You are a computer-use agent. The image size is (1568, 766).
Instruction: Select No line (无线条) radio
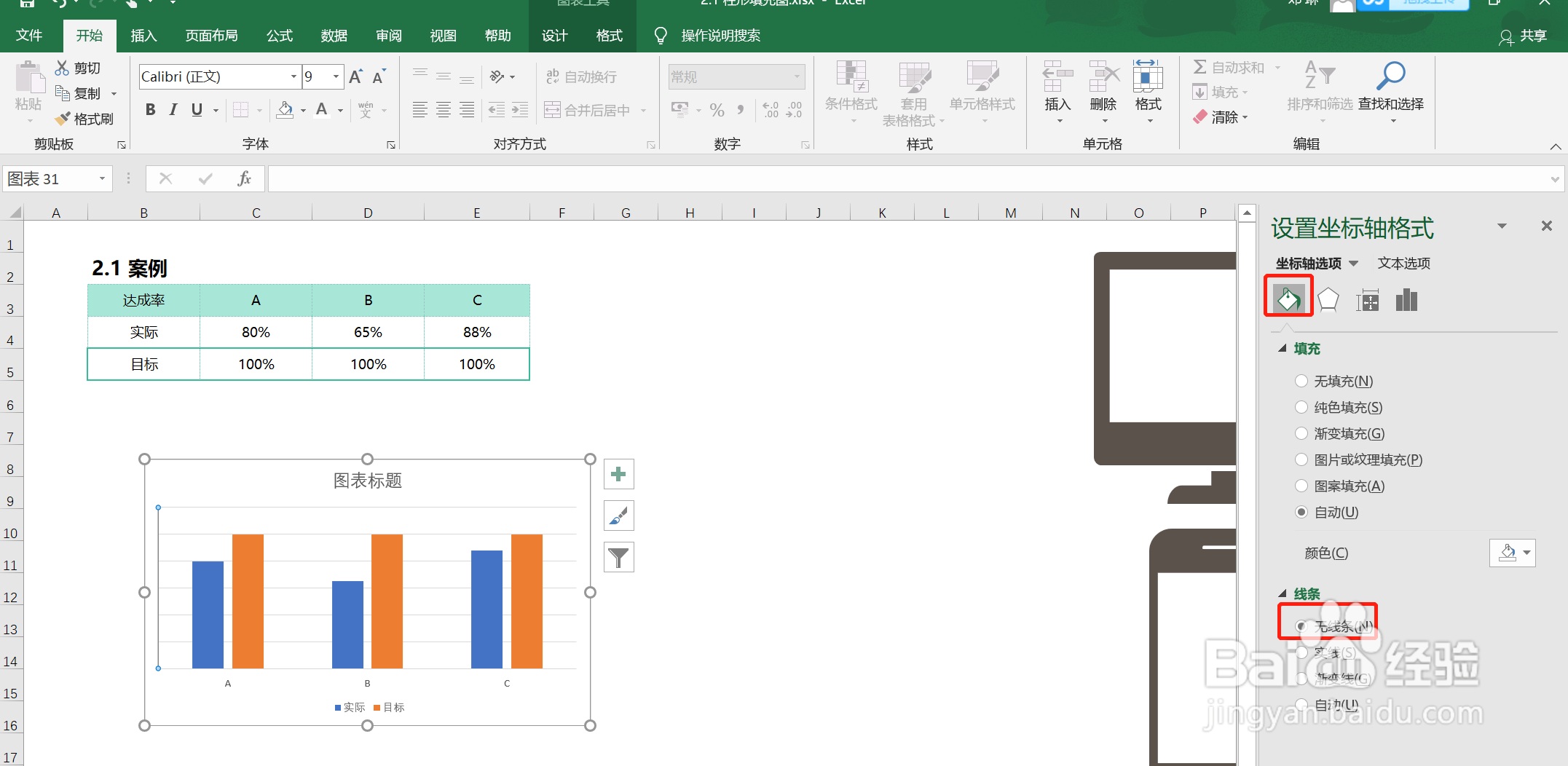pyautogui.click(x=1301, y=626)
